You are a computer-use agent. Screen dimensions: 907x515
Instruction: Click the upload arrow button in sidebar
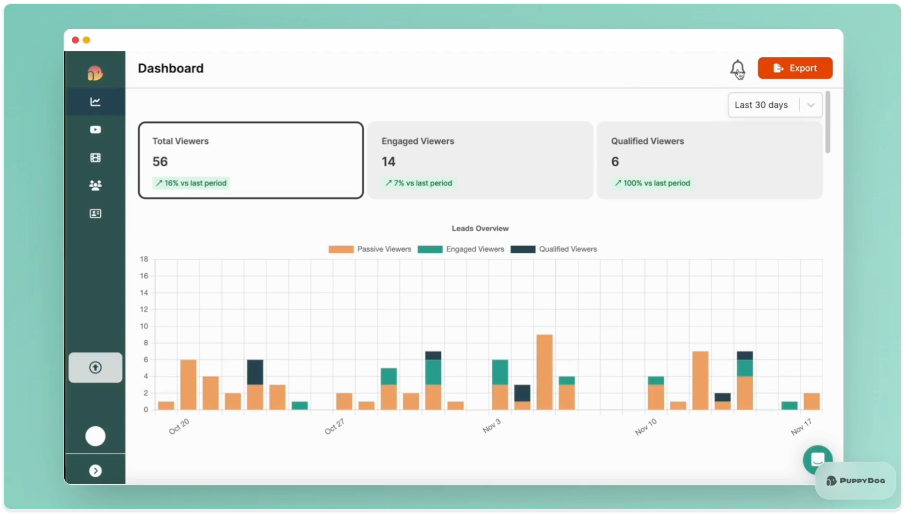tap(95, 367)
